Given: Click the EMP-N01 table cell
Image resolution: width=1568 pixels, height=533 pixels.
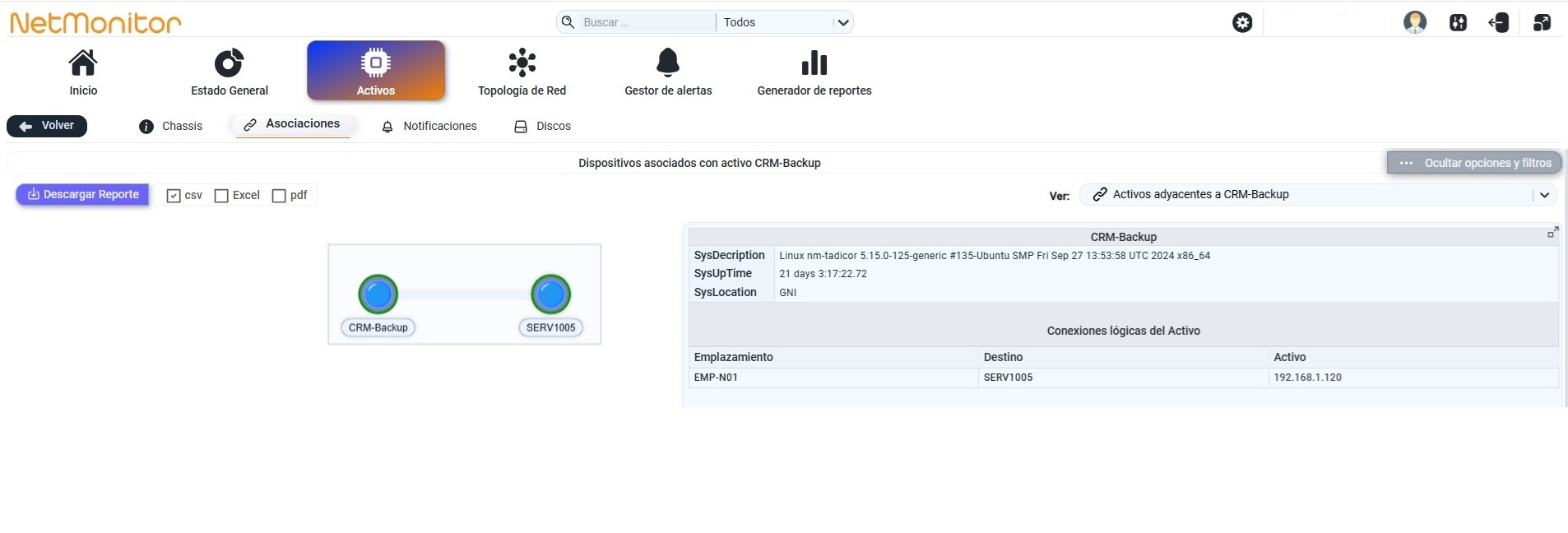Looking at the screenshot, I should point(833,378).
